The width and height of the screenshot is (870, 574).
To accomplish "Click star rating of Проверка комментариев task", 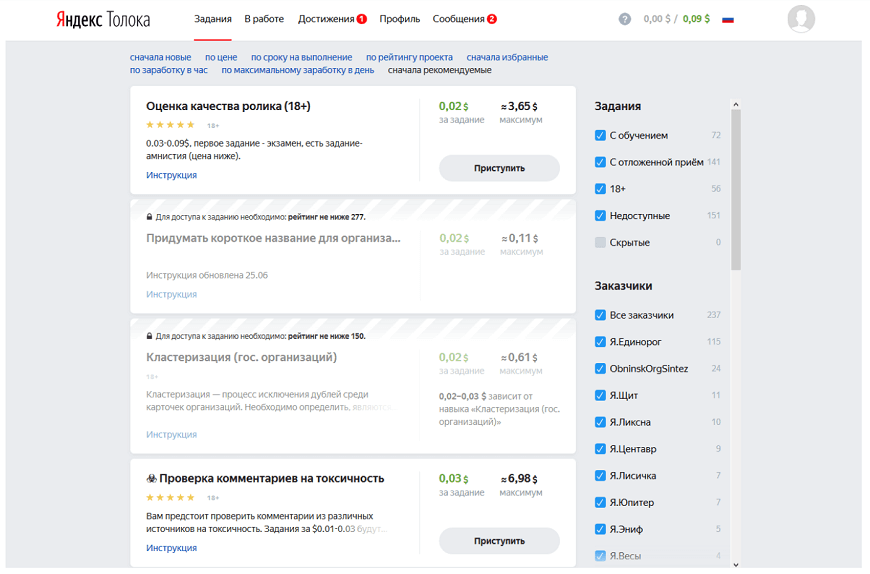I will (x=170, y=497).
